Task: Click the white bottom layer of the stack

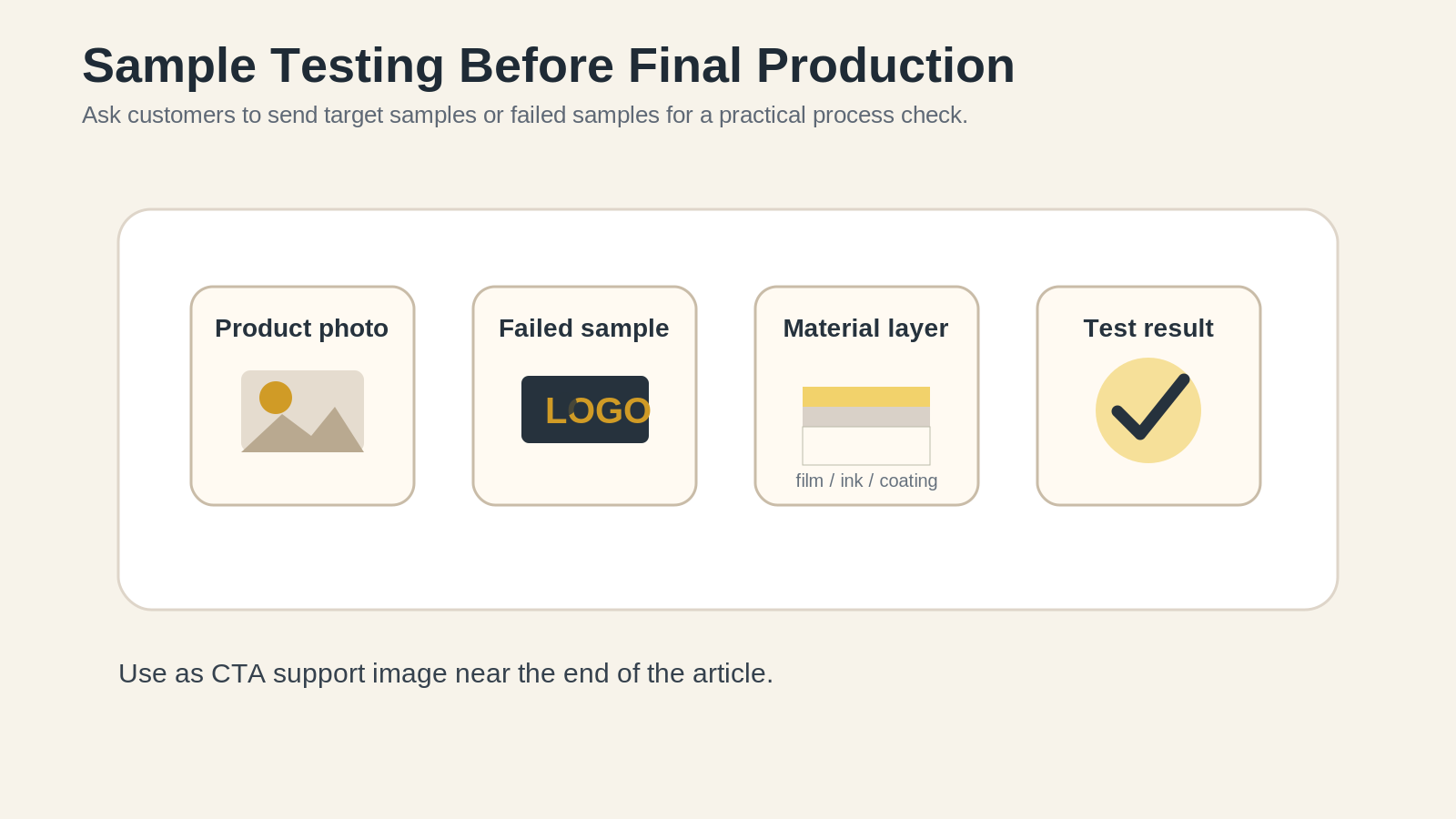Action: (866, 446)
